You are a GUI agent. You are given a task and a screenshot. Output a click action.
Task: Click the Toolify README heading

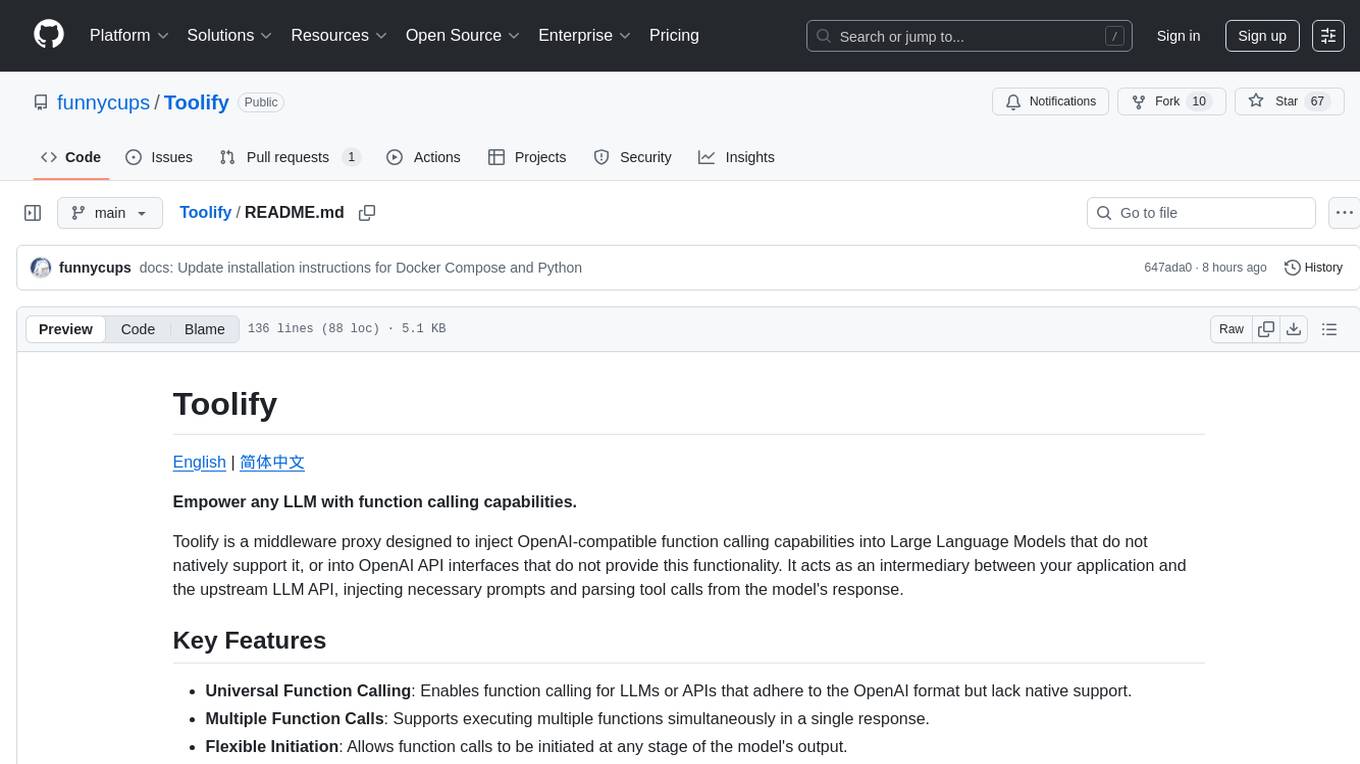pos(225,404)
